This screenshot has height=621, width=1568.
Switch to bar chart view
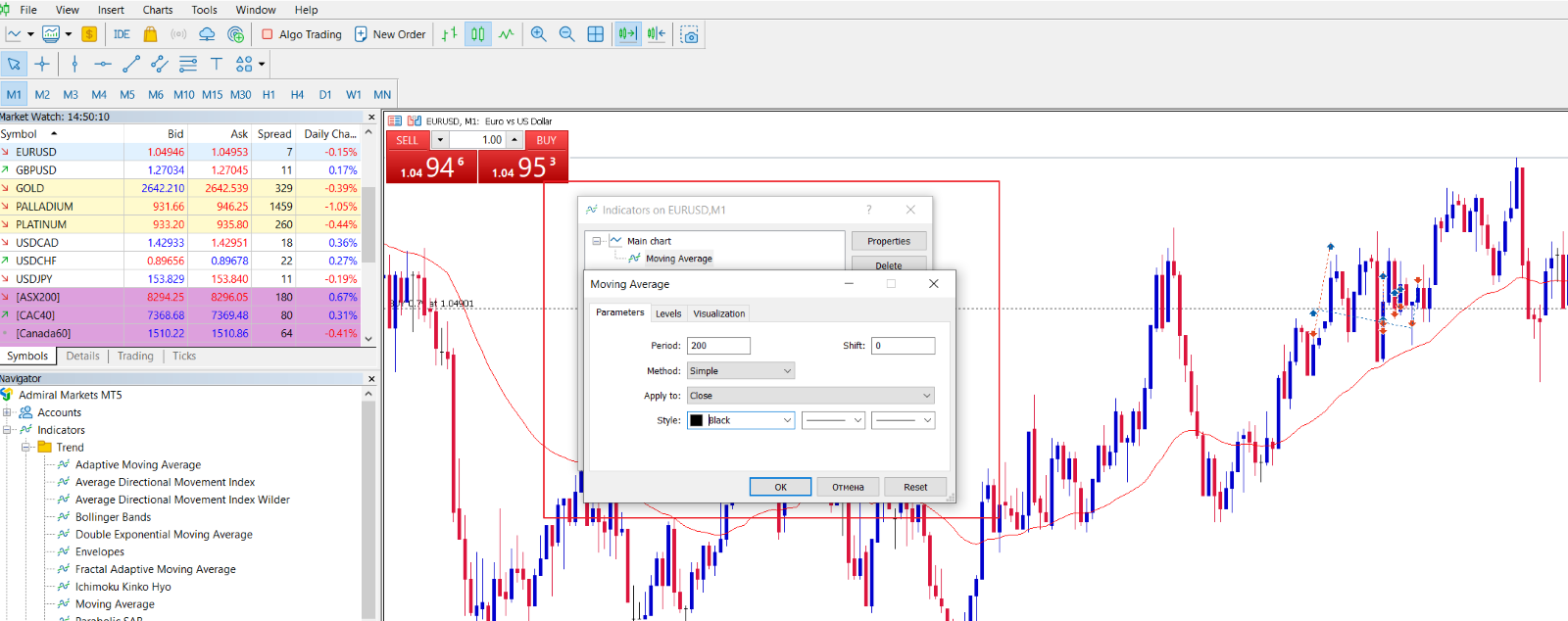[x=449, y=34]
